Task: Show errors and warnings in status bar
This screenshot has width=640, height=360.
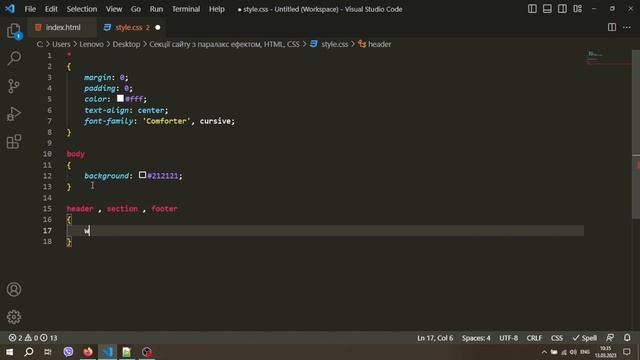Action: (x=33, y=338)
